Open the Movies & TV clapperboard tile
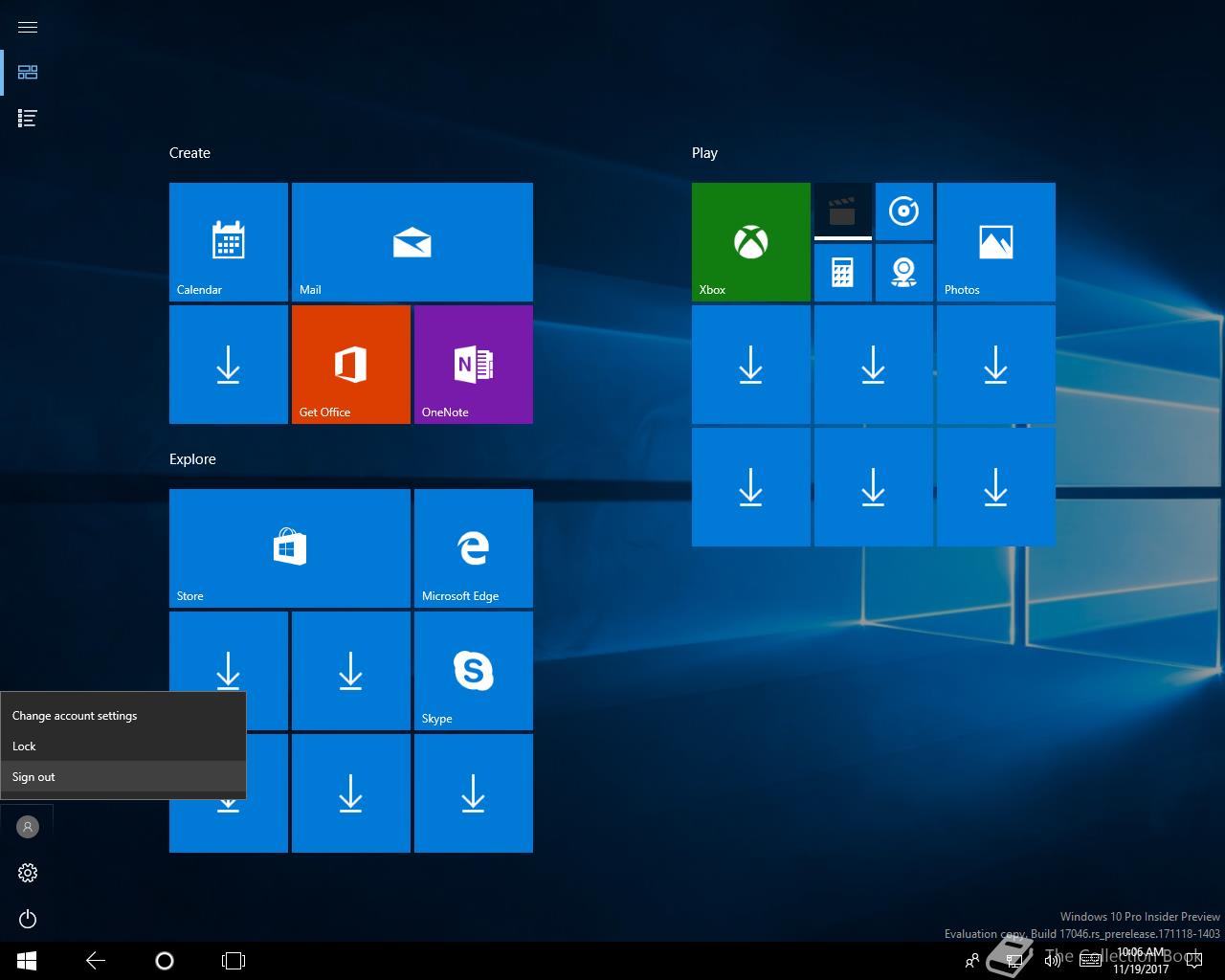 [x=843, y=212]
